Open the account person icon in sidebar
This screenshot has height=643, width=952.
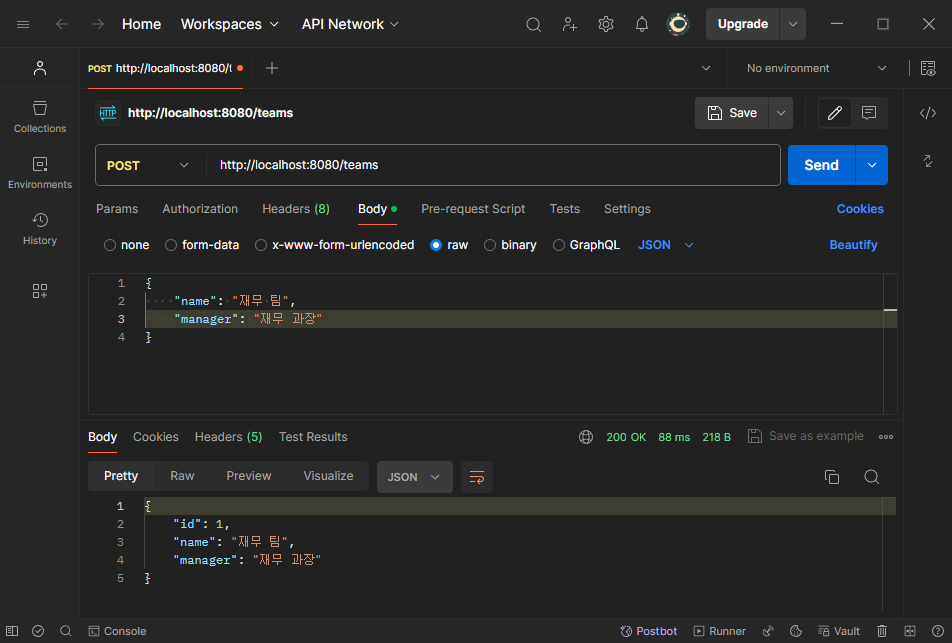(40, 68)
